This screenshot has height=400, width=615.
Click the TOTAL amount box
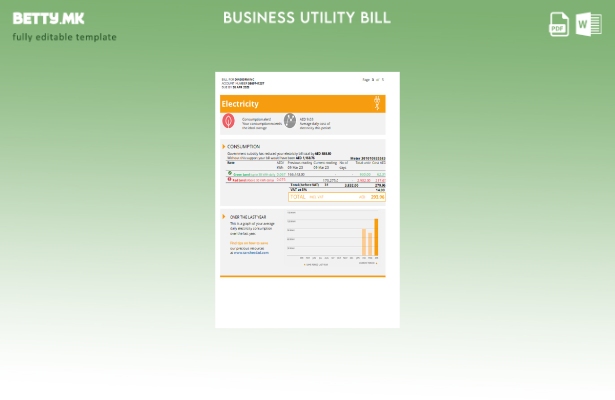pos(337,197)
